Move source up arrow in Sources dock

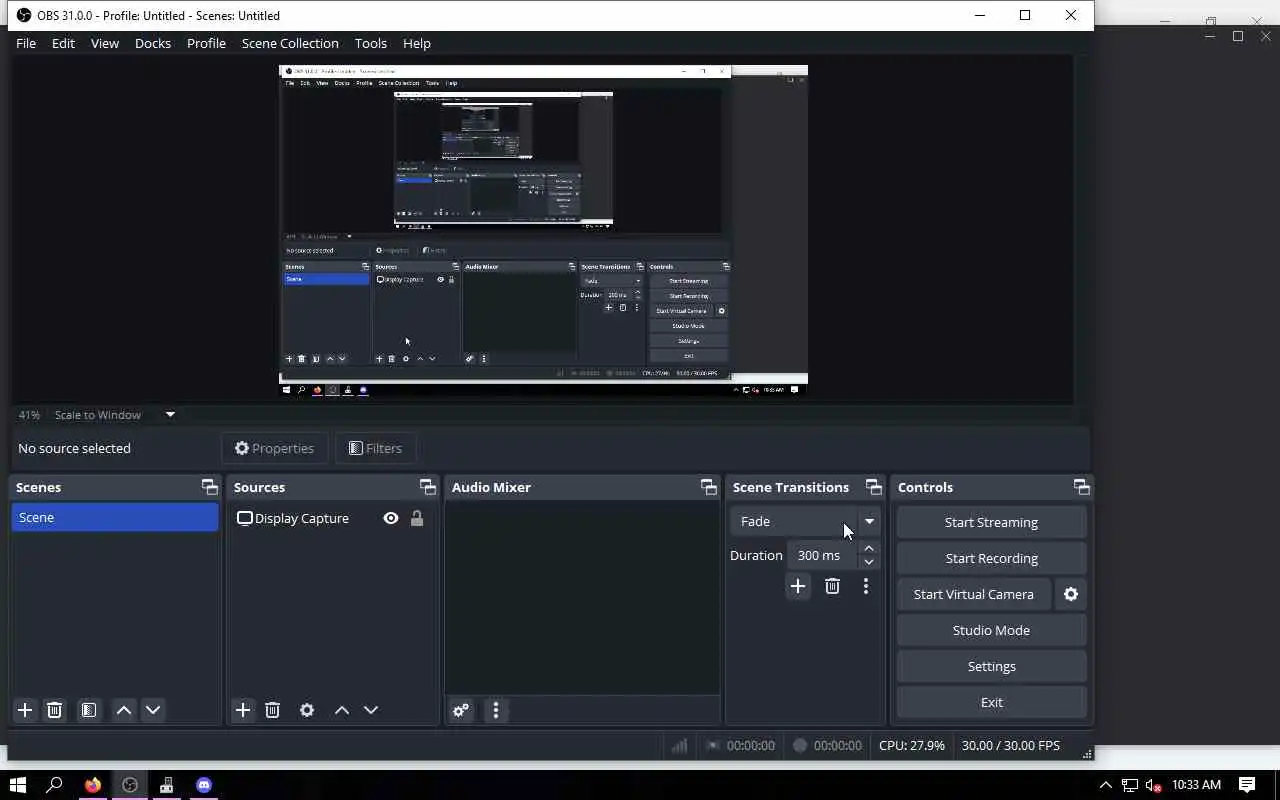coord(342,710)
